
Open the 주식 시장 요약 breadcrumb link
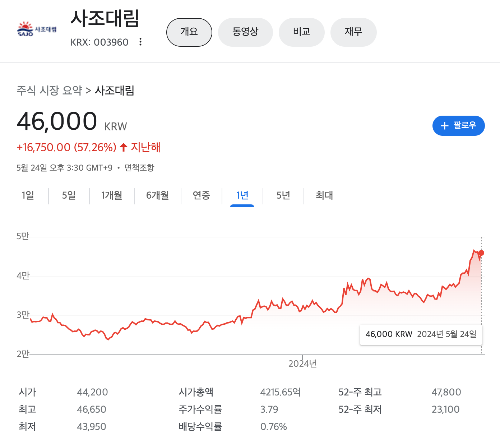[49, 90]
